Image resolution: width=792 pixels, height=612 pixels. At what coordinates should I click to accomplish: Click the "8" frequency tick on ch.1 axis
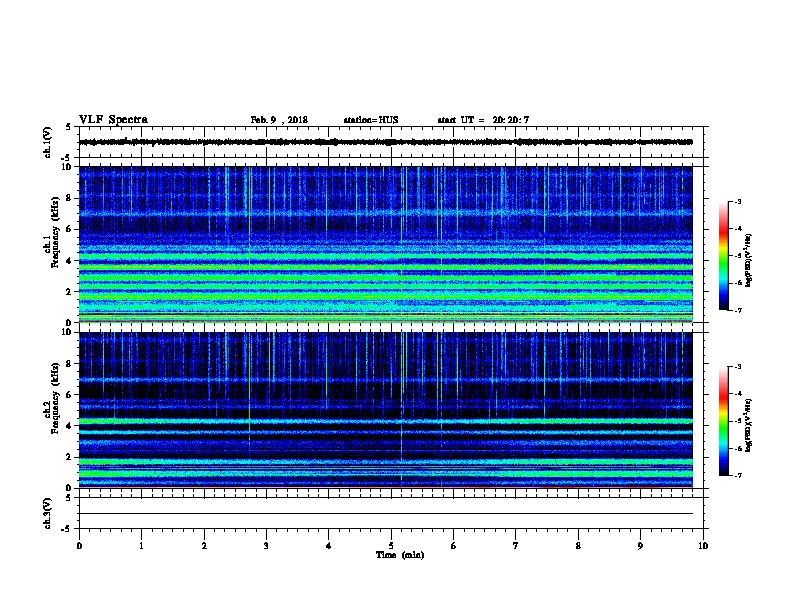(70, 198)
